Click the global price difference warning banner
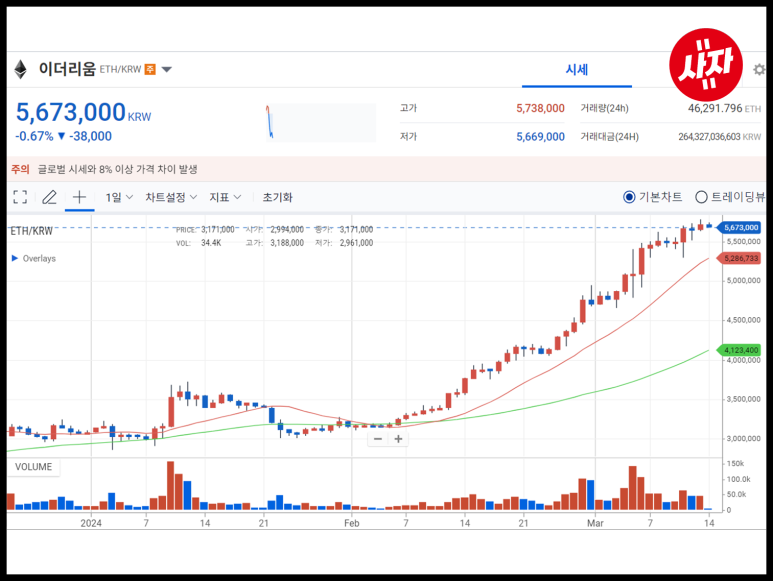Image resolution: width=773 pixels, height=581 pixels. pyautogui.click(x=386, y=169)
